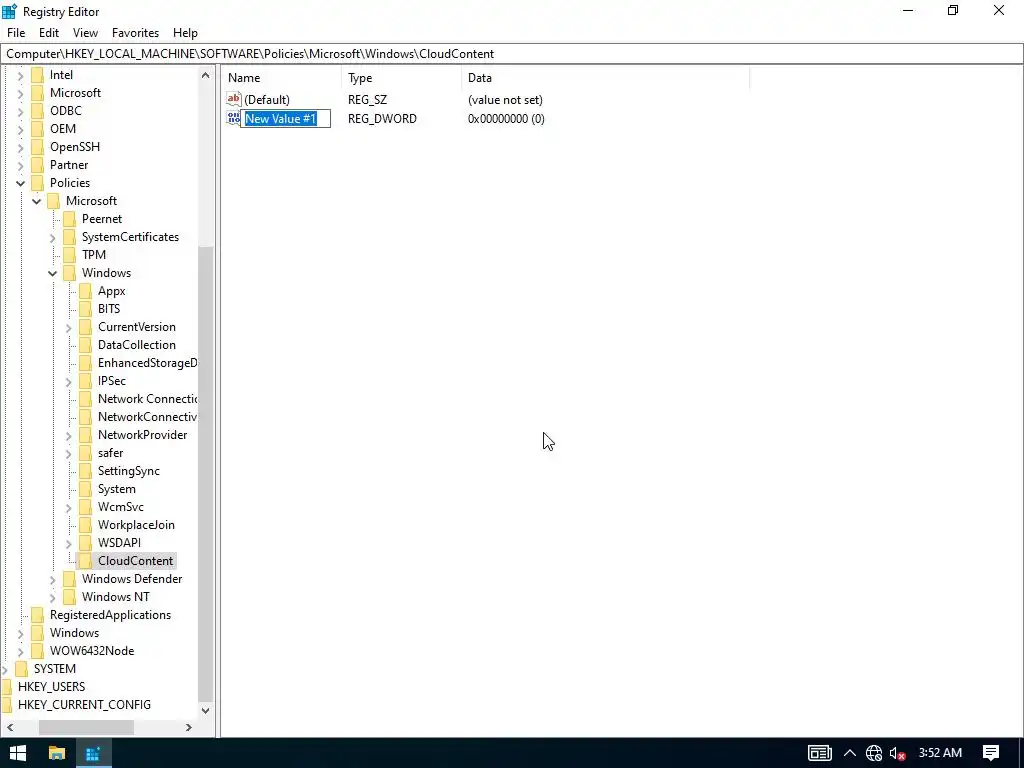Expand the SystemCertificates key
This screenshot has height=768, width=1024.
point(52,238)
